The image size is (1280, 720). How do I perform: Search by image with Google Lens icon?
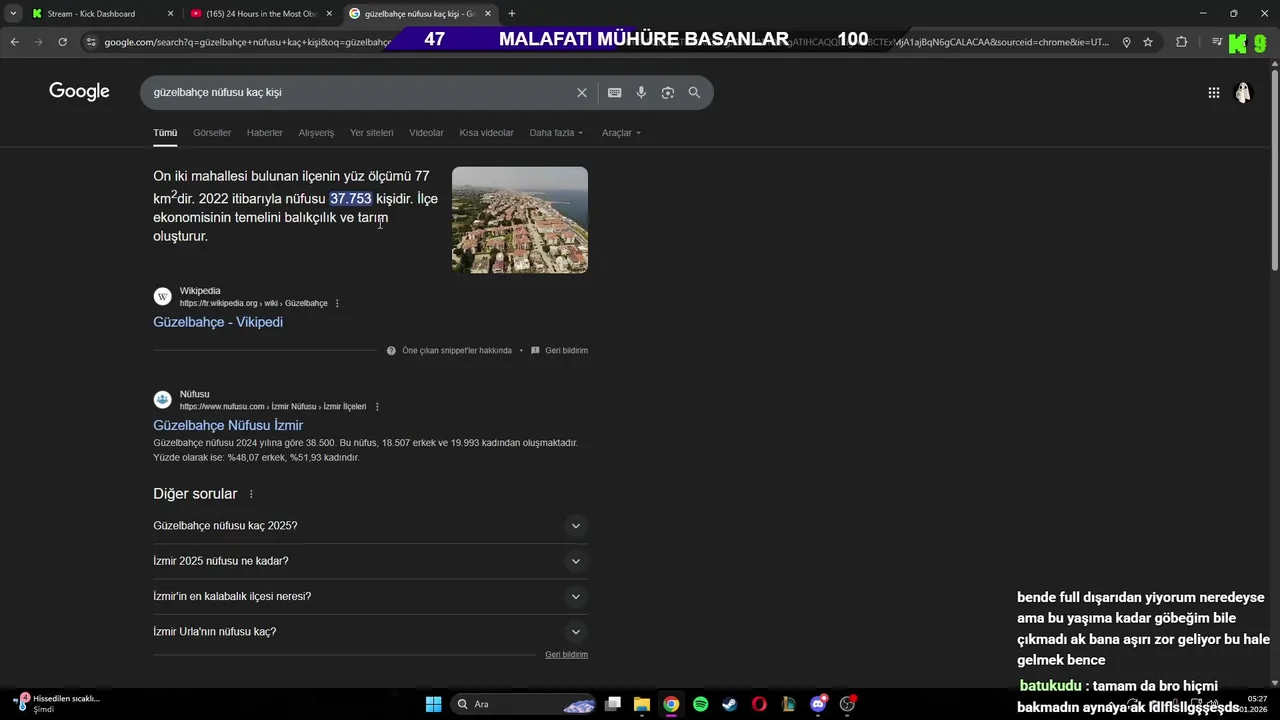pyautogui.click(x=668, y=92)
